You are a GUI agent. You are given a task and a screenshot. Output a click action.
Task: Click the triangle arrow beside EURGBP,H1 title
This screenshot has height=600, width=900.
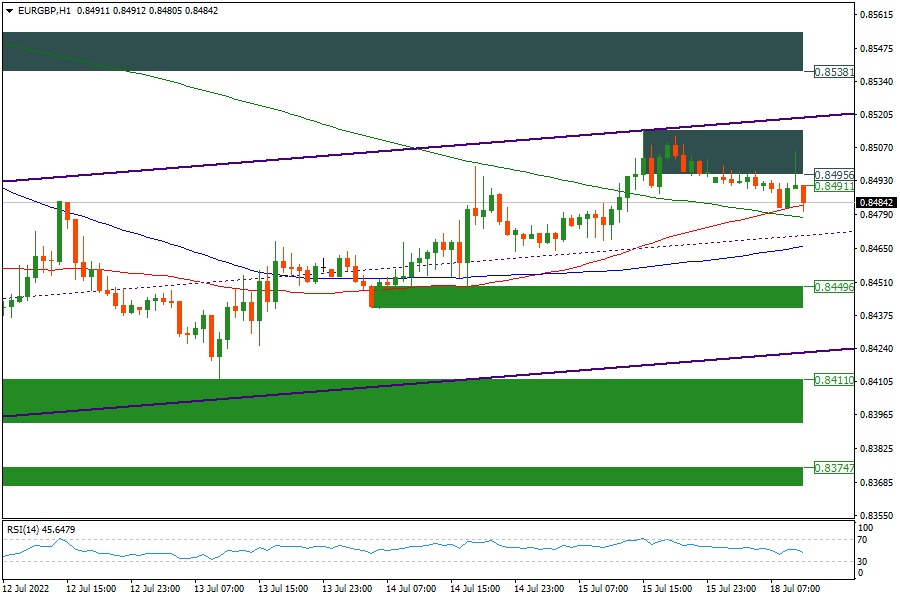point(9,10)
